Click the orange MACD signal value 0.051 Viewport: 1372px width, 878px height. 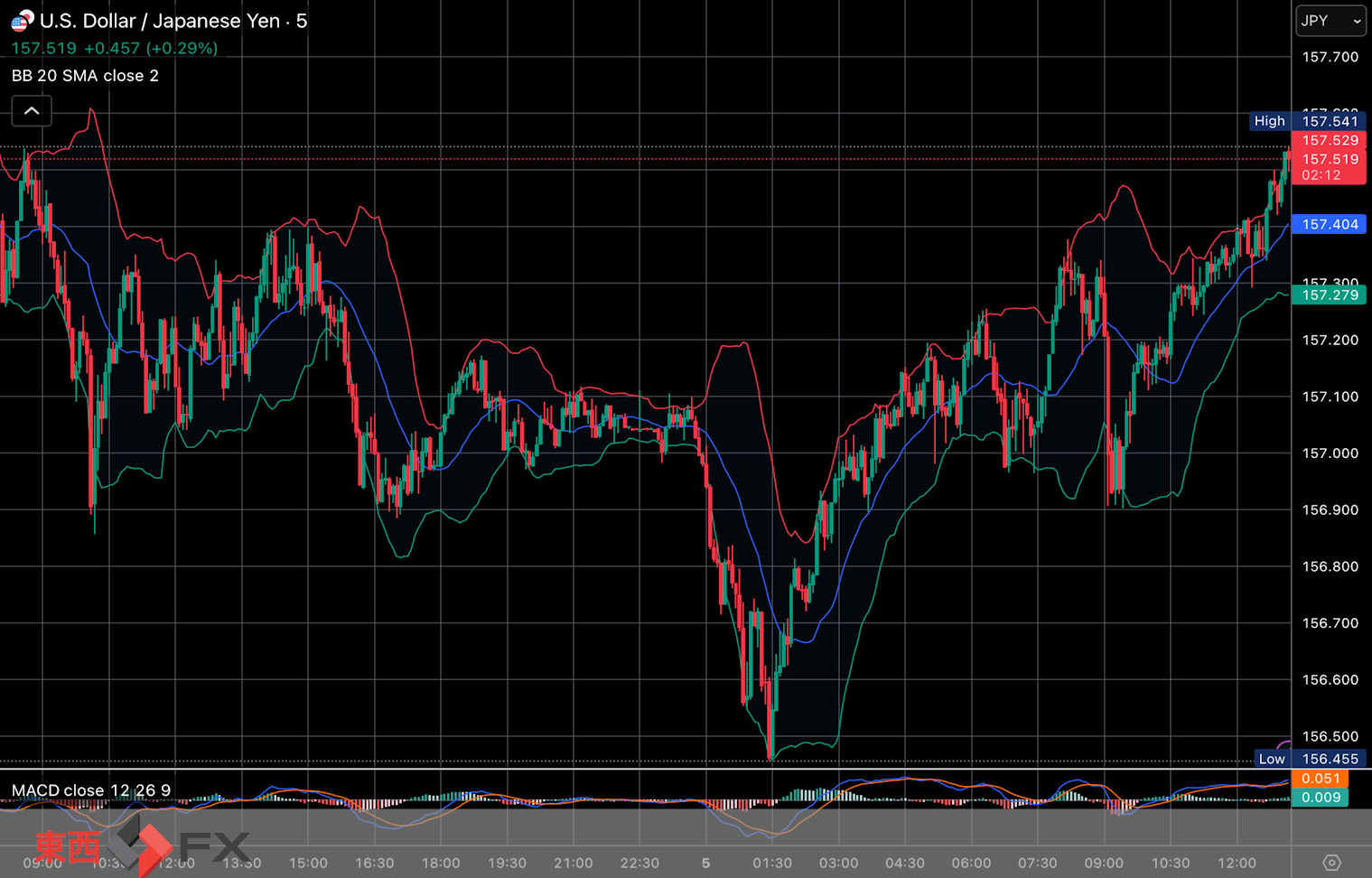tap(1320, 779)
